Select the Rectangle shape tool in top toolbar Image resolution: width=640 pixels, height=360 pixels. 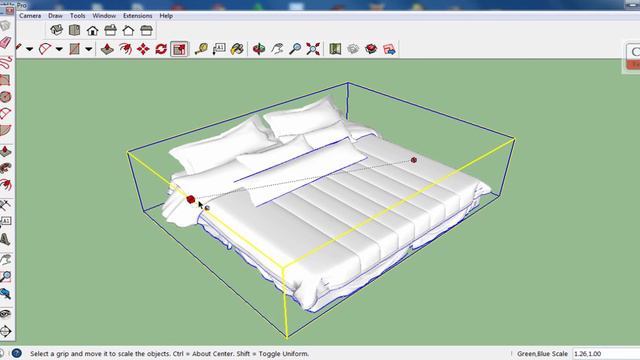pyautogui.click(x=74, y=49)
